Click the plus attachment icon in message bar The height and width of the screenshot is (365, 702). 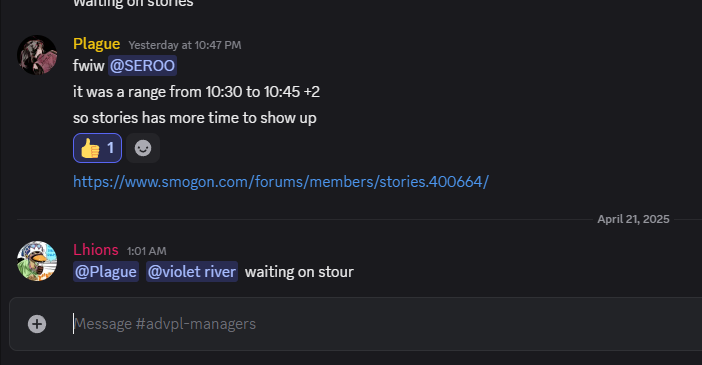(x=37, y=324)
